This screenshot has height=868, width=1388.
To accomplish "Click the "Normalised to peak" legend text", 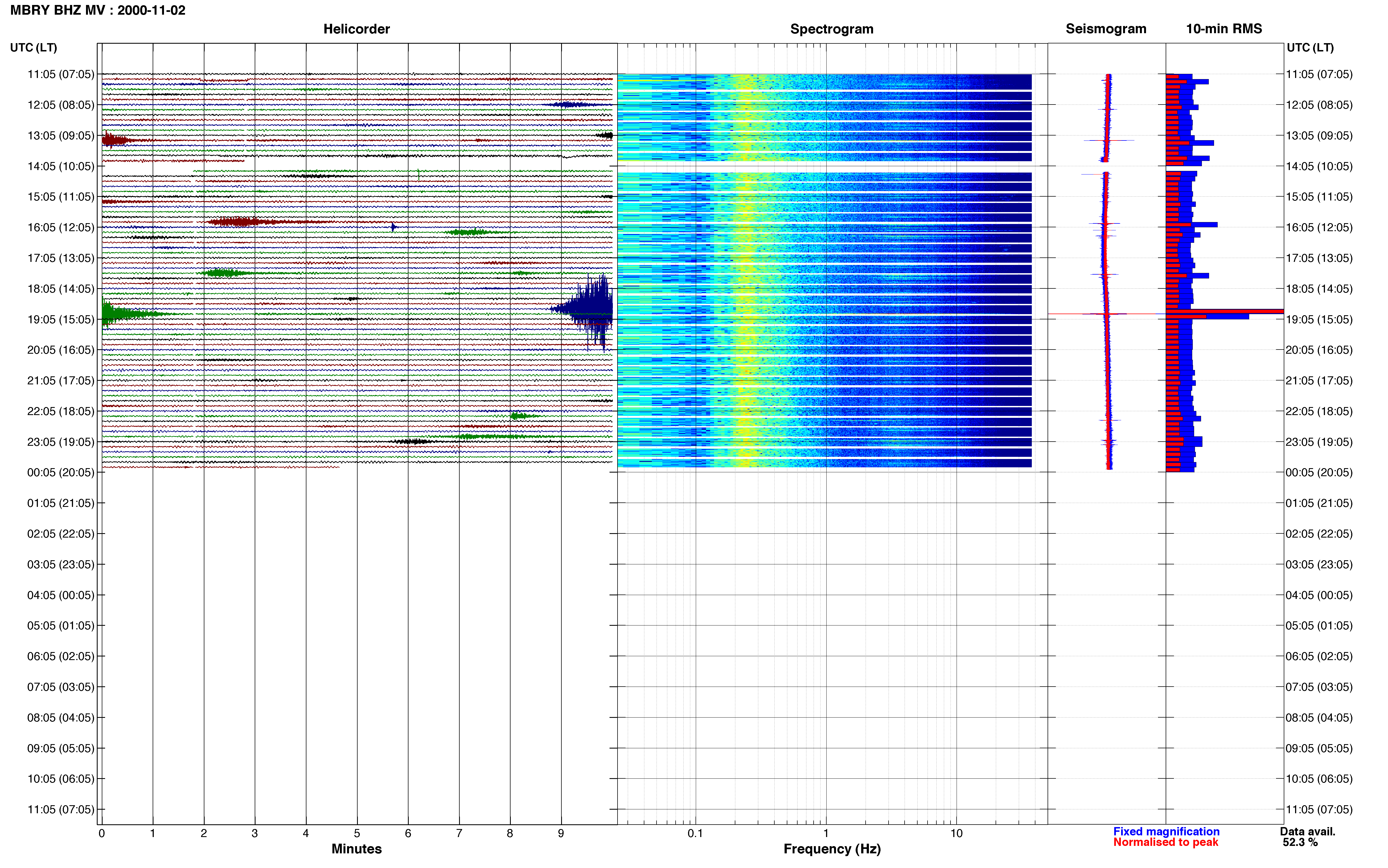I will coord(1165,842).
